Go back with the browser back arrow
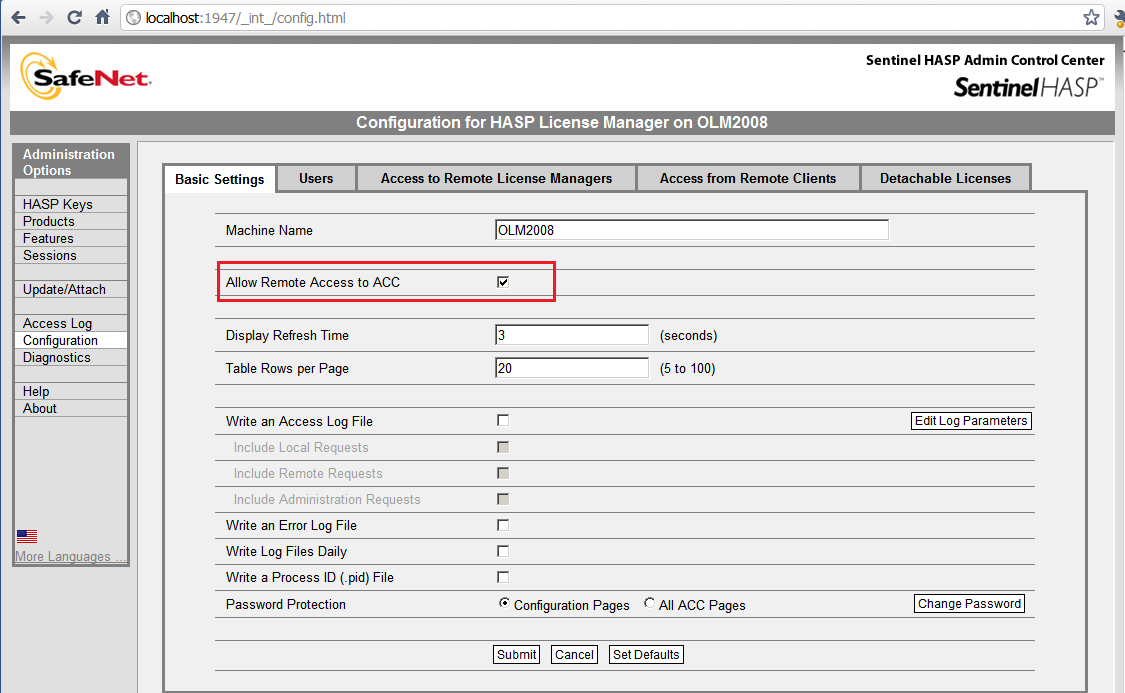Screen dimensions: 1125x693 coord(19,17)
